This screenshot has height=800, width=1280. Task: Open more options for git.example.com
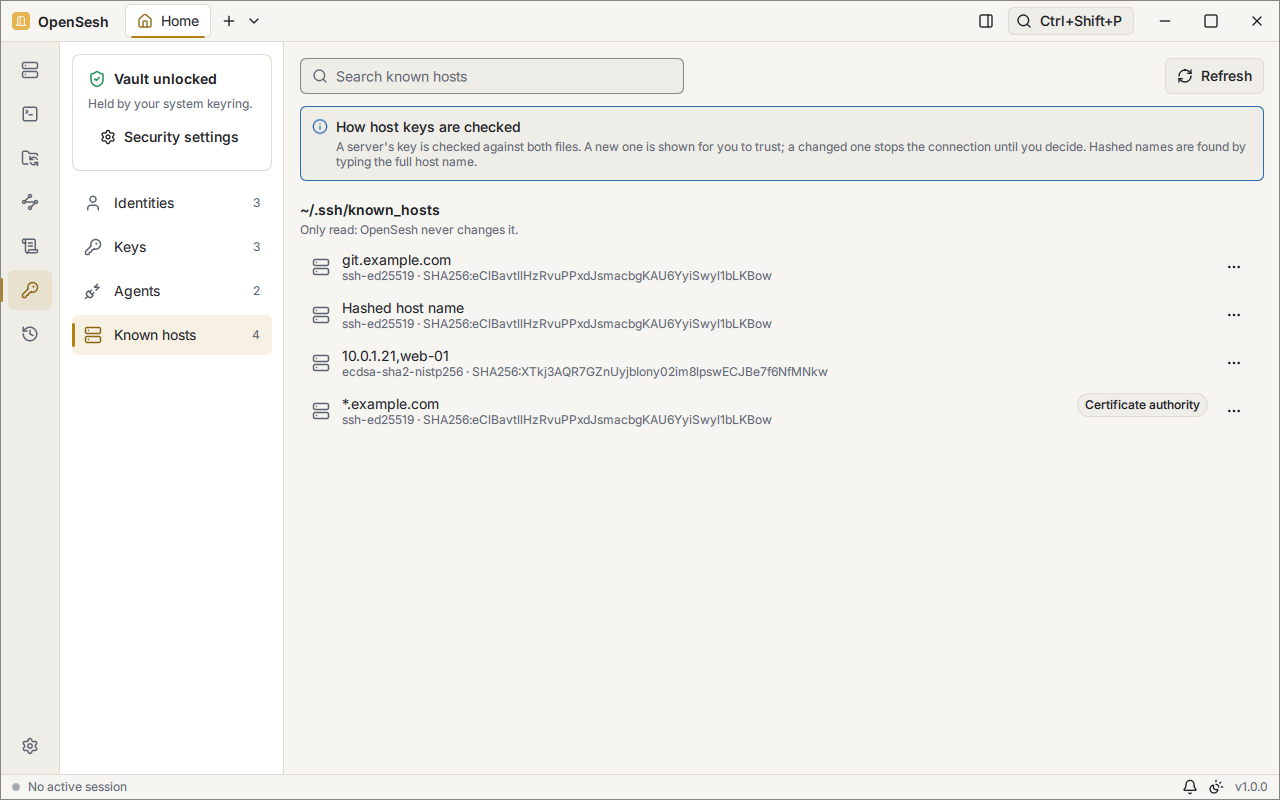[1234, 267]
